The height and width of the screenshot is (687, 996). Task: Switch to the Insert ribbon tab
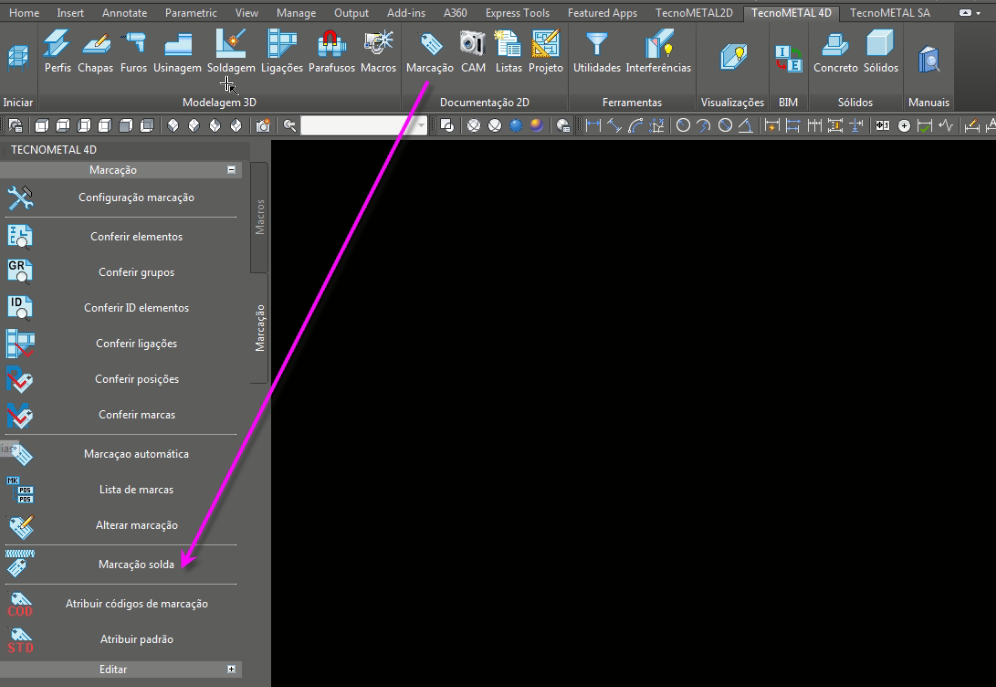[70, 13]
